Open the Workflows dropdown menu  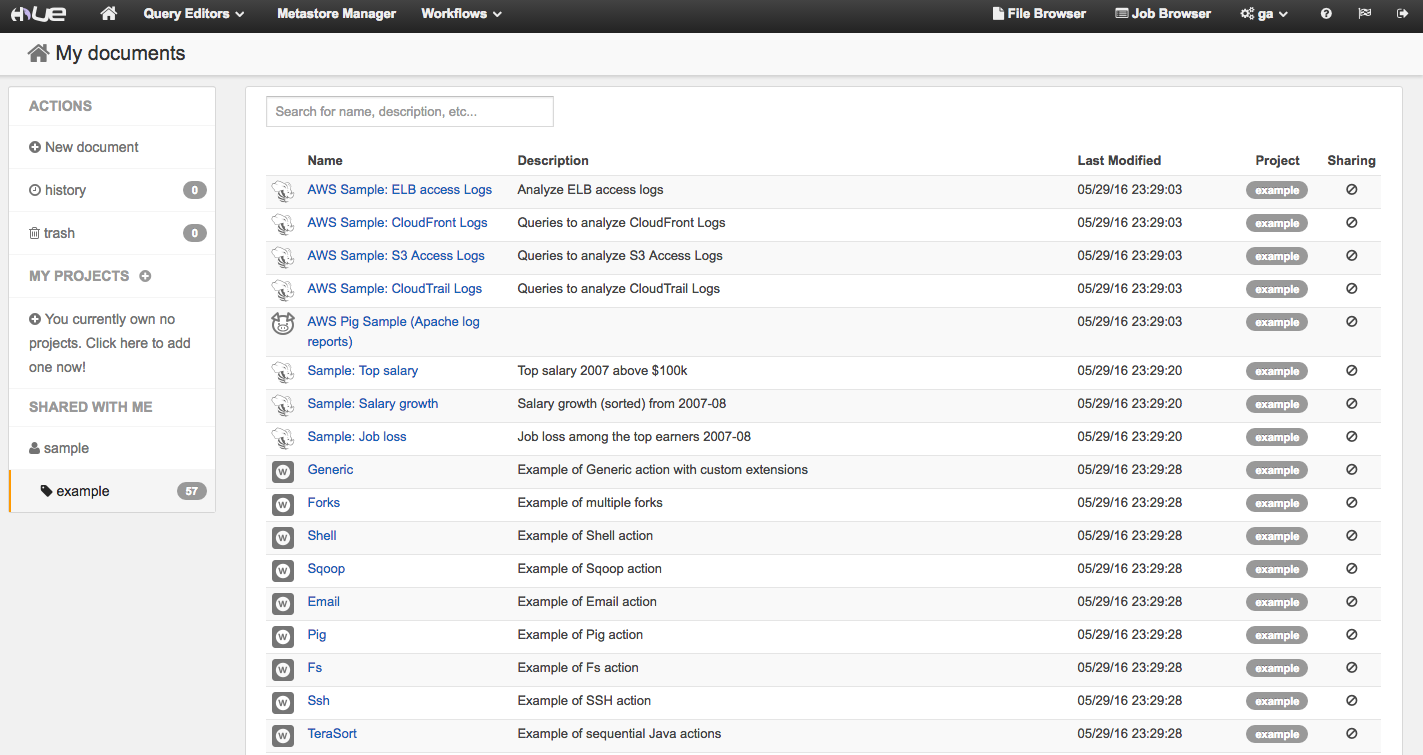point(461,14)
